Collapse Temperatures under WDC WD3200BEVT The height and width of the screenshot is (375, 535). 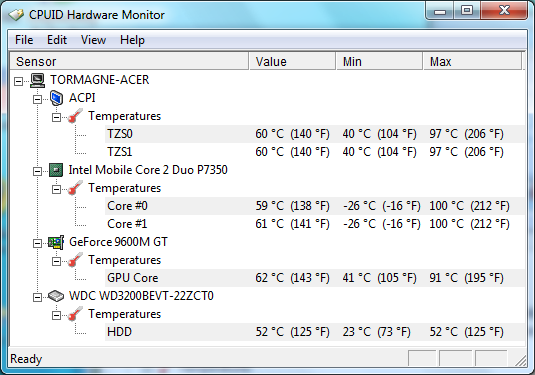tap(57, 315)
